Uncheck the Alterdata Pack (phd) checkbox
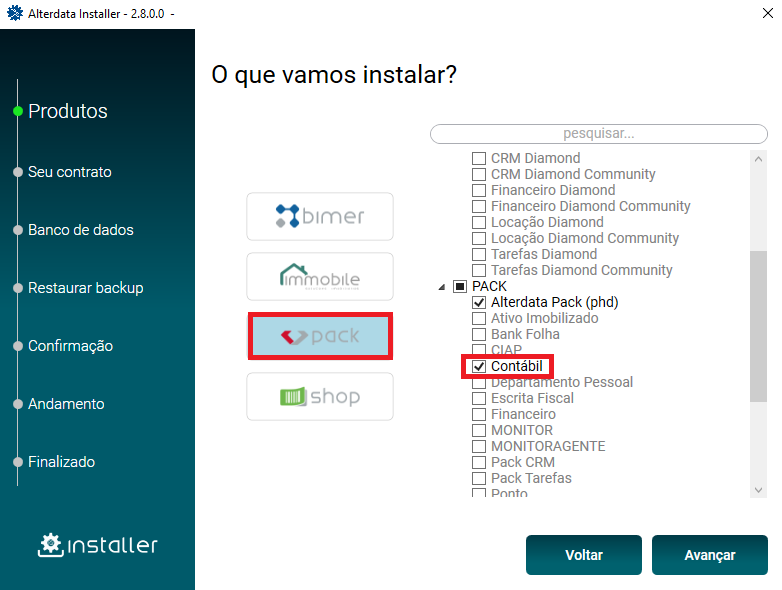 coord(479,302)
